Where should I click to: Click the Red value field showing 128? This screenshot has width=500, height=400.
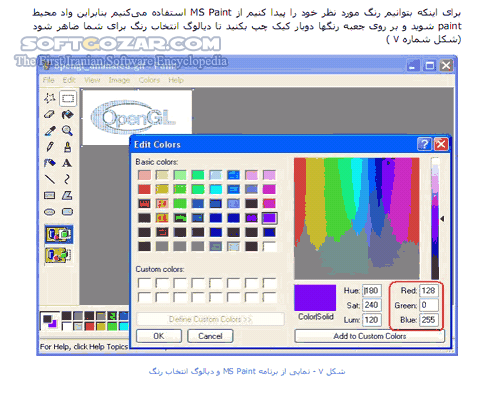pyautogui.click(x=429, y=290)
